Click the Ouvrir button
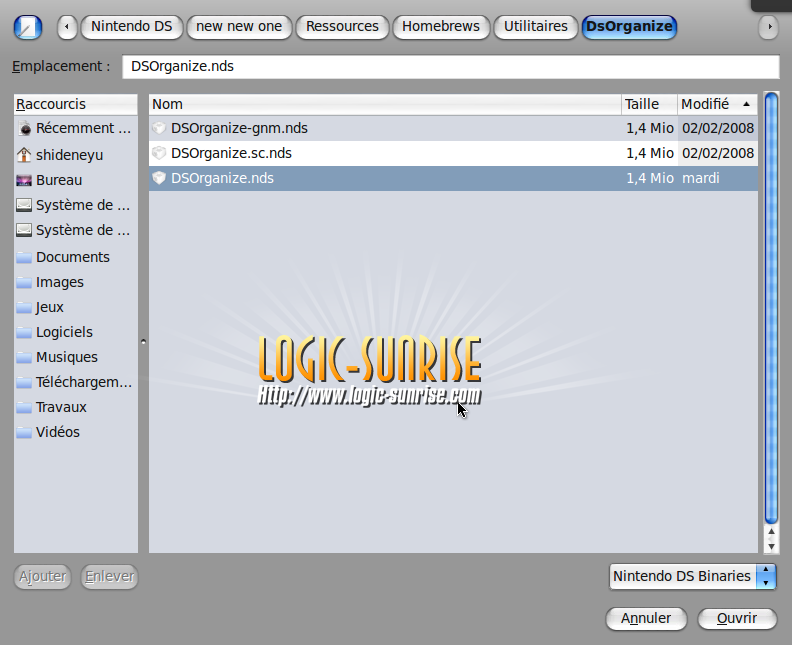Image resolution: width=792 pixels, height=645 pixels. (x=737, y=618)
